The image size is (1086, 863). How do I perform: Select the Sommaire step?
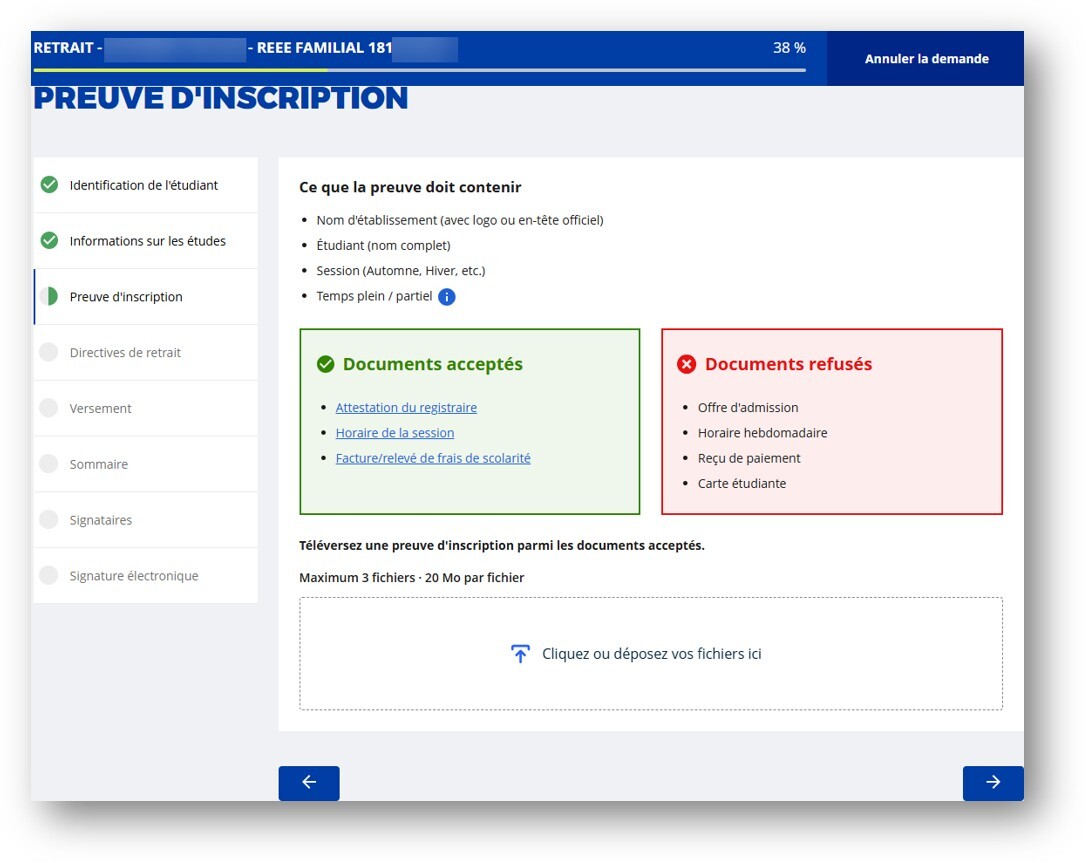(x=145, y=464)
